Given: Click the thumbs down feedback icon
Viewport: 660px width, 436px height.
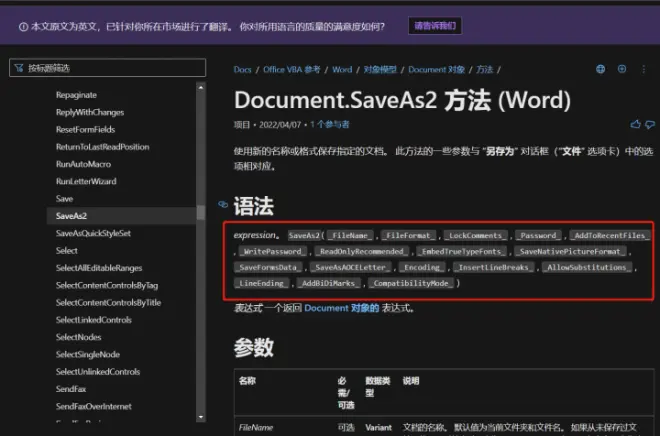Looking at the screenshot, I should coord(650,125).
